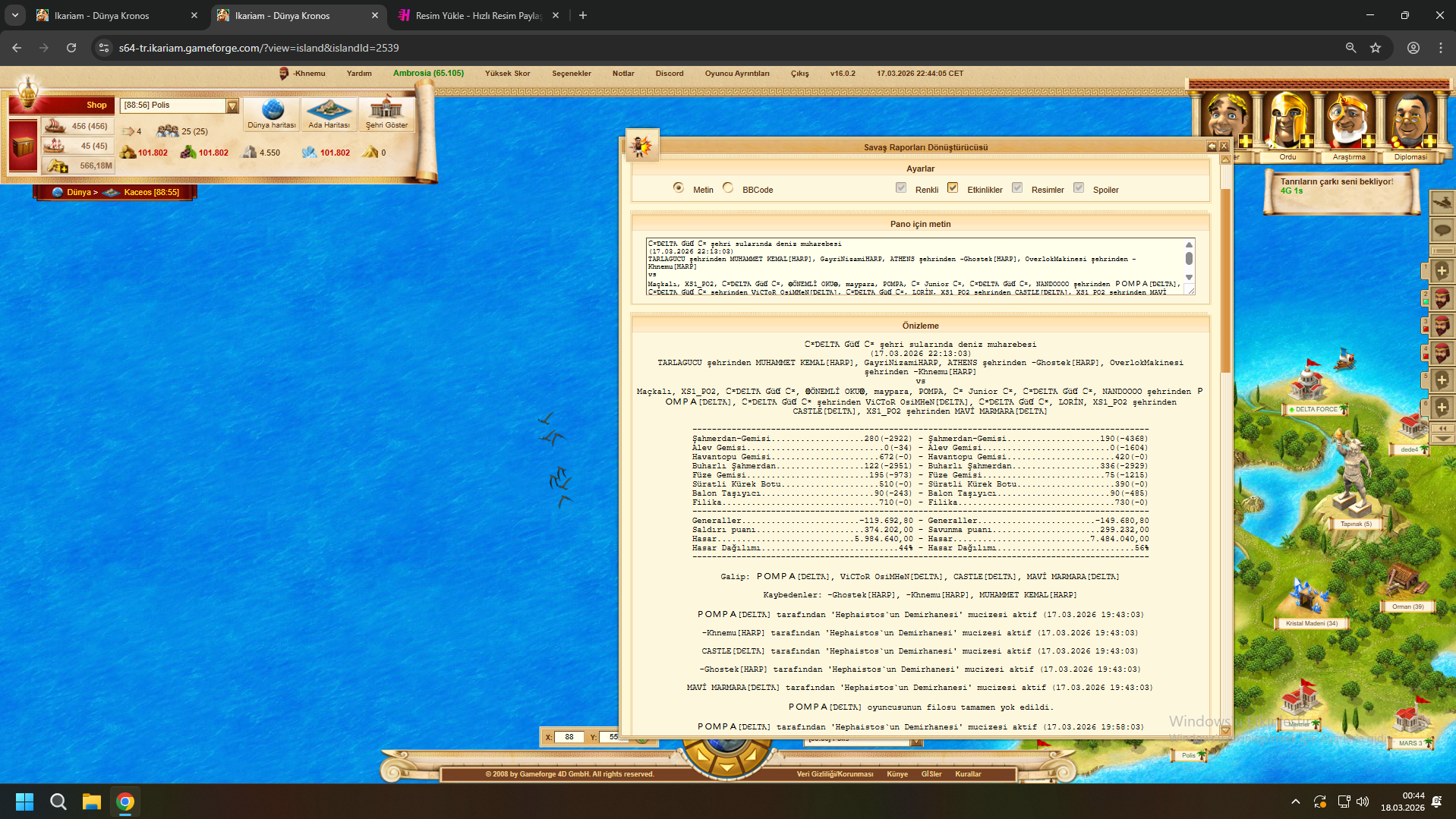Open the Yüksek Skor highscore menu

coord(507,74)
